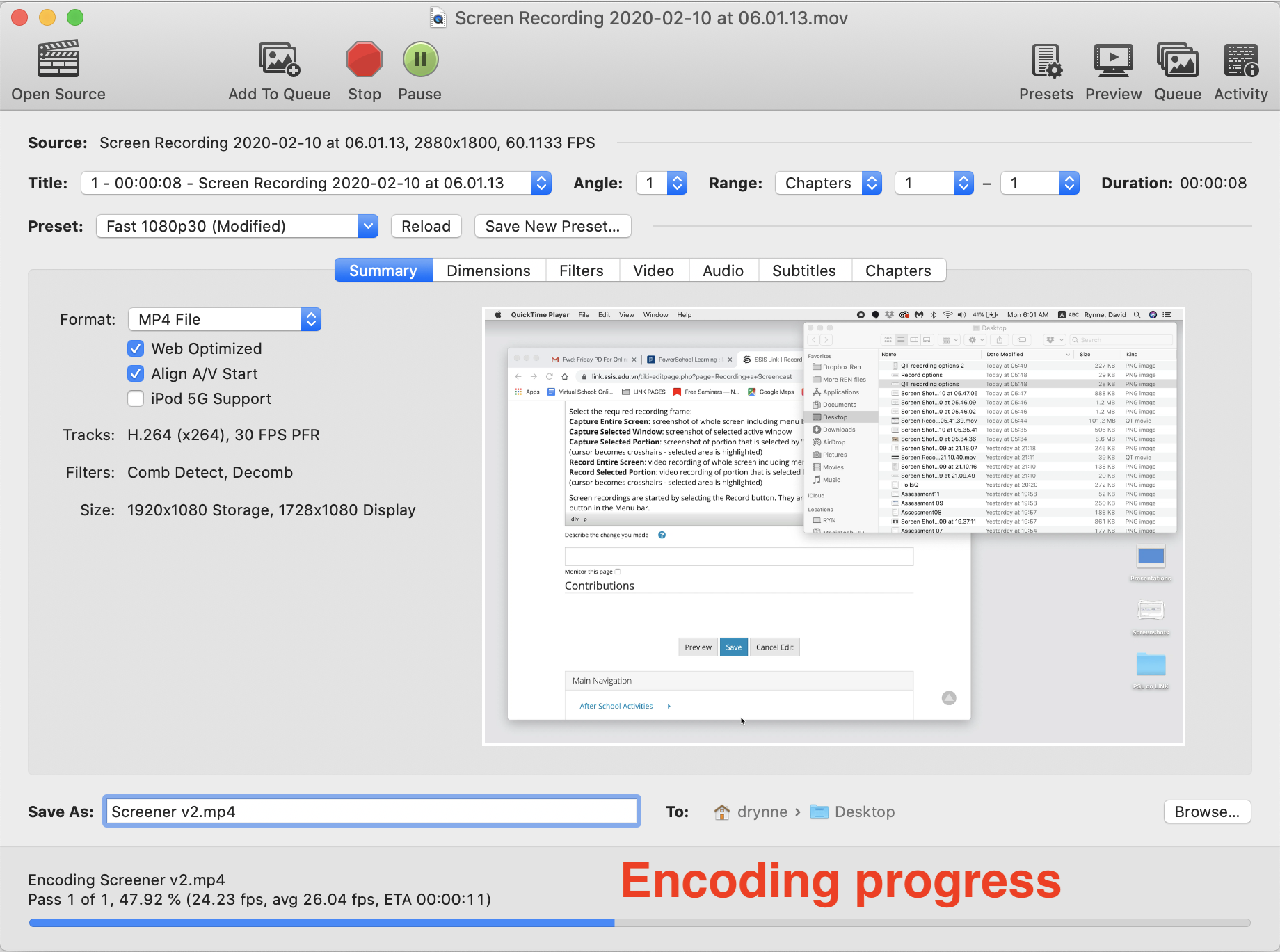The image size is (1280, 952).
Task: Click the Save As filename field
Action: [x=371, y=812]
